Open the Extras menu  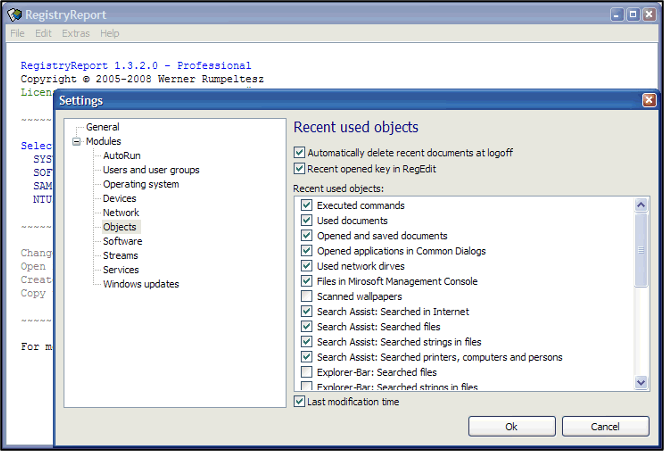(76, 33)
